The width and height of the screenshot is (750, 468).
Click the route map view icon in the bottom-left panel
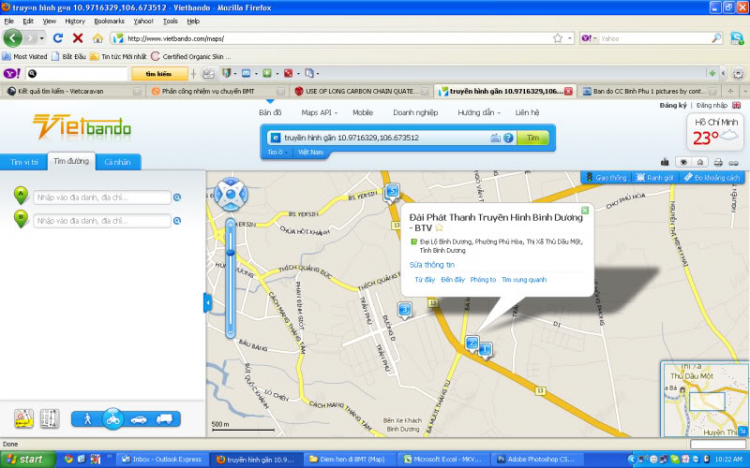pyautogui.click(x=24, y=419)
